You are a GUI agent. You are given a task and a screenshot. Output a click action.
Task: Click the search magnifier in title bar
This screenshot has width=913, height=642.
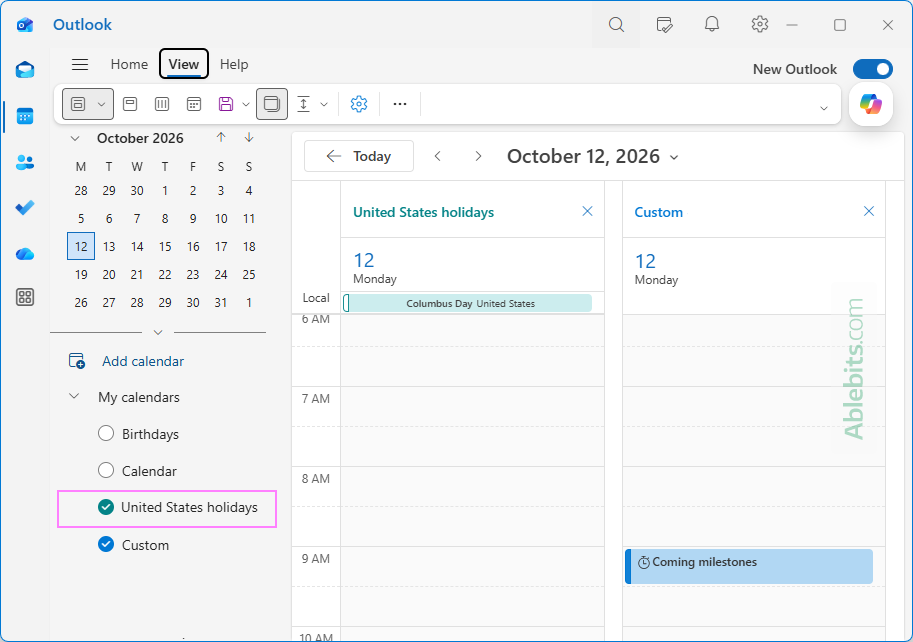coord(616,24)
